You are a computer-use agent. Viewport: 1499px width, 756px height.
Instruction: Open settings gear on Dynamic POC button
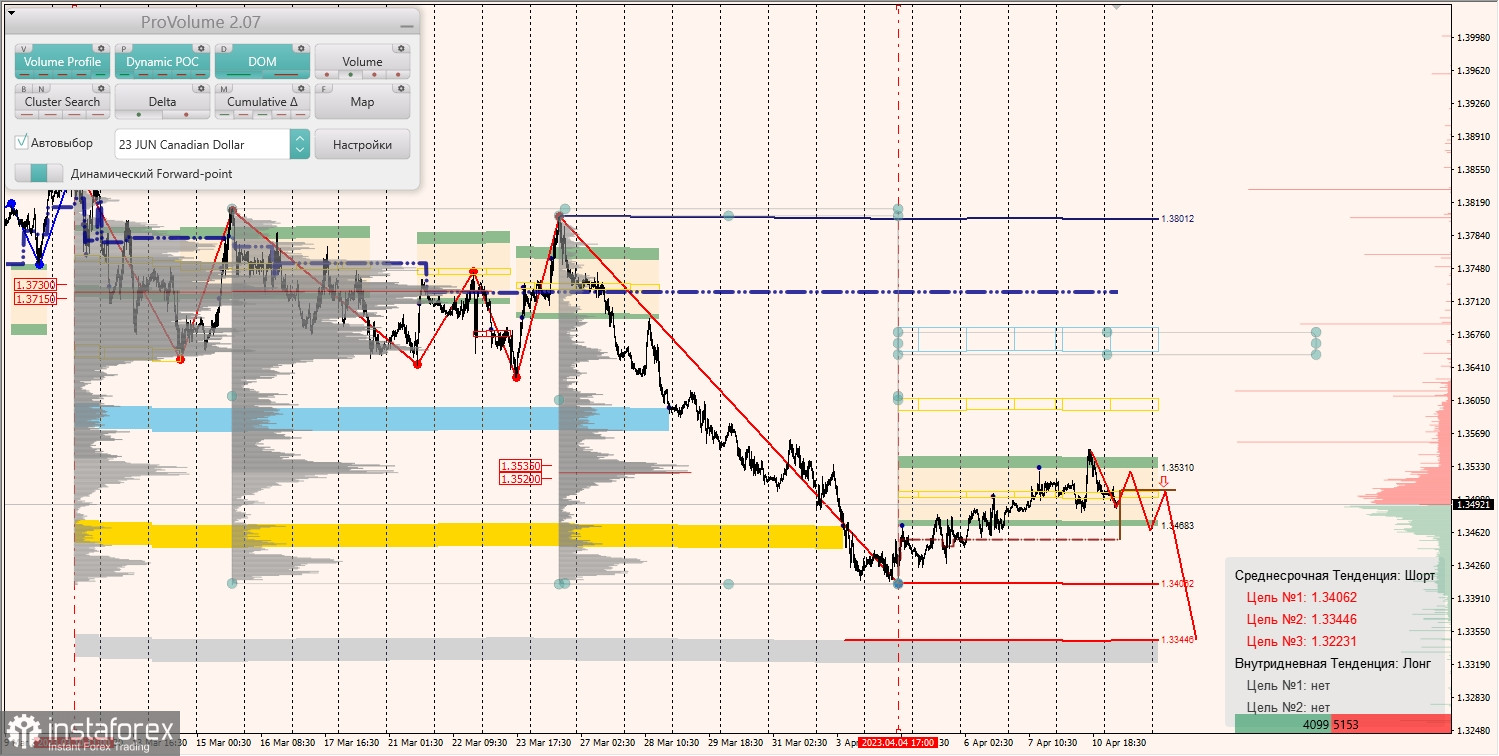(x=200, y=48)
